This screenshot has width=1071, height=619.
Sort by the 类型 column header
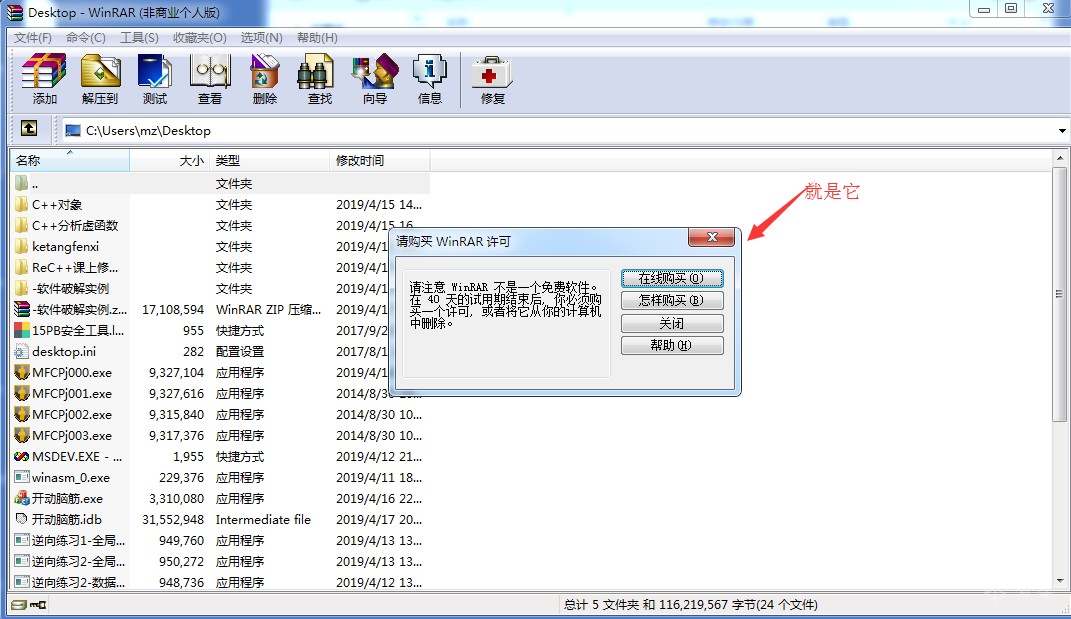pos(269,161)
